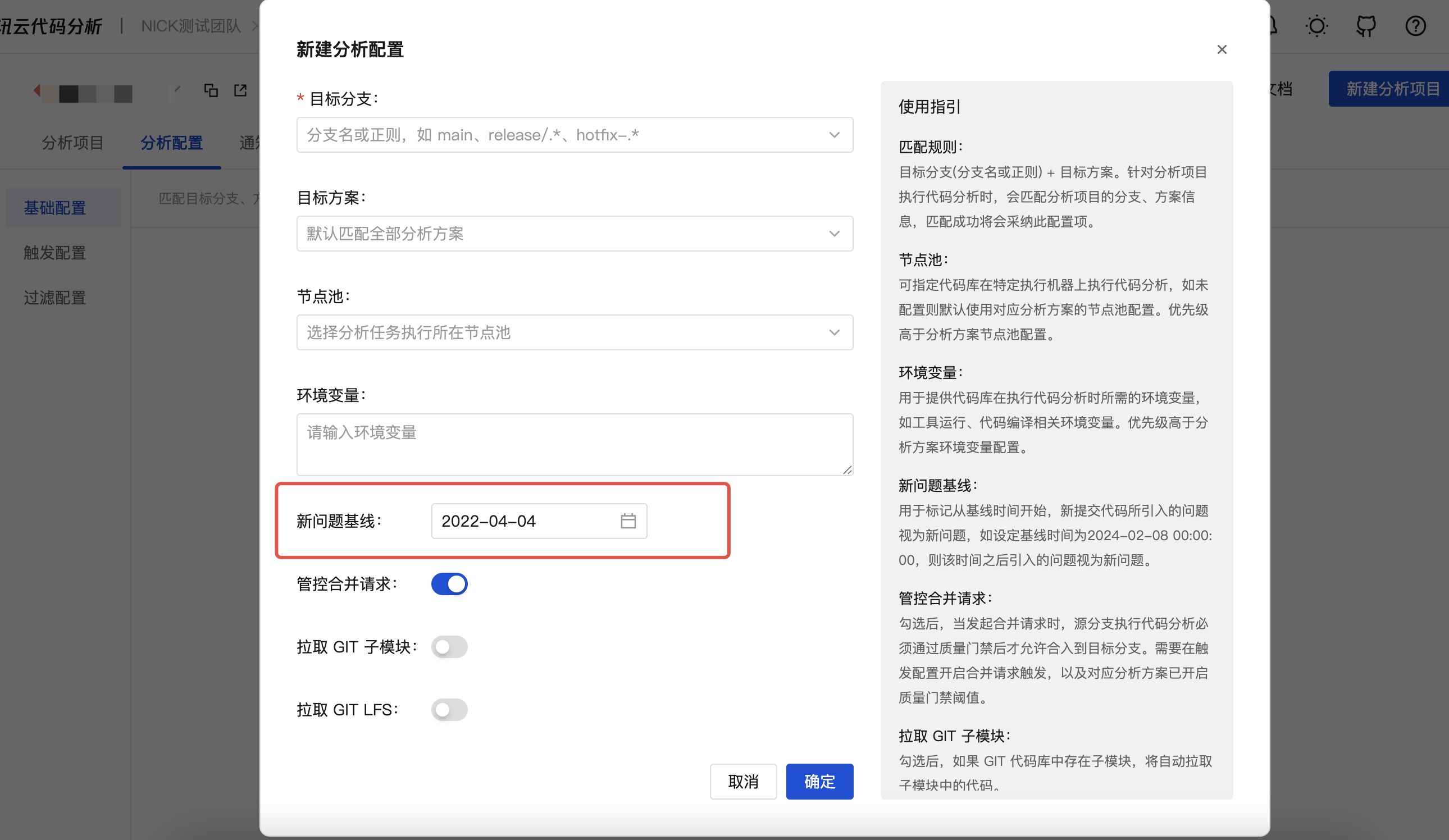Close the 新建分析配置 dialog with X

click(x=1222, y=49)
